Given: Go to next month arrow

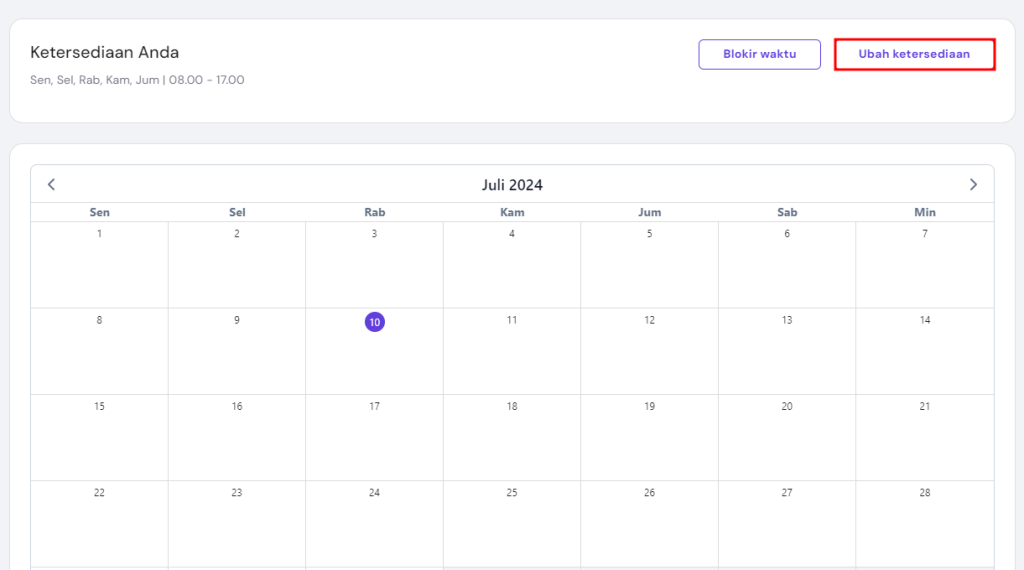Looking at the screenshot, I should pyautogui.click(x=973, y=184).
